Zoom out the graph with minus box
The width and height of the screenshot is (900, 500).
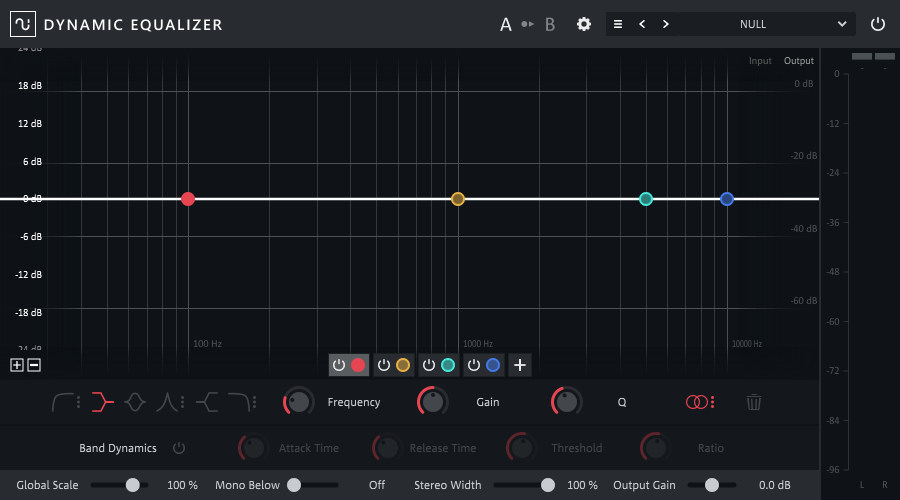click(x=34, y=365)
